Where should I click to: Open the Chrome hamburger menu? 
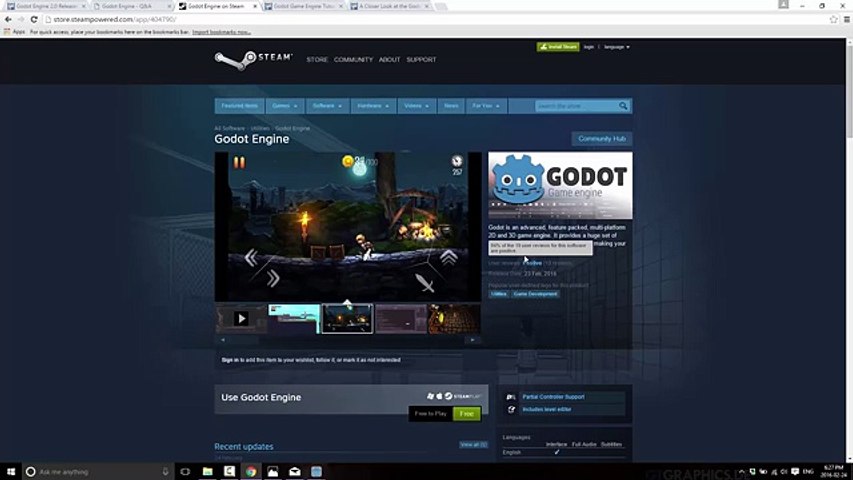coord(847,19)
